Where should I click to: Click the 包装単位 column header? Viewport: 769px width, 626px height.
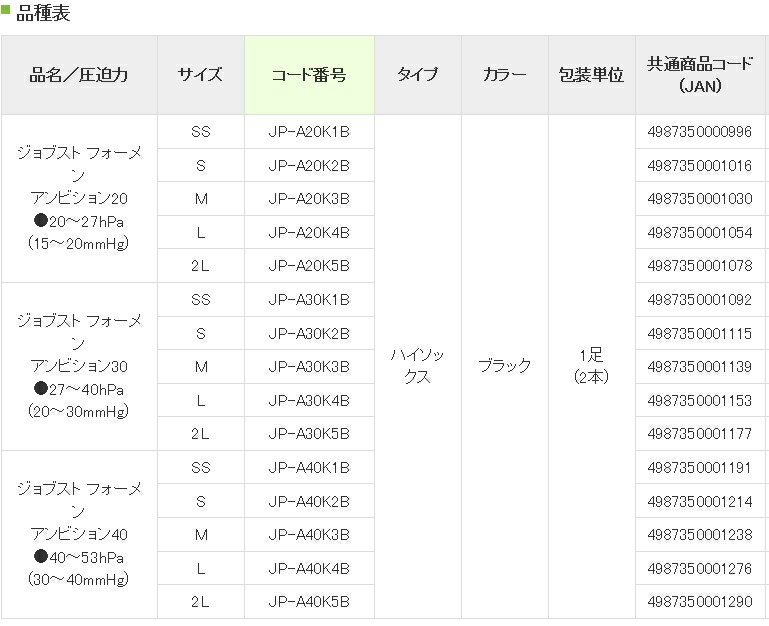pos(591,75)
